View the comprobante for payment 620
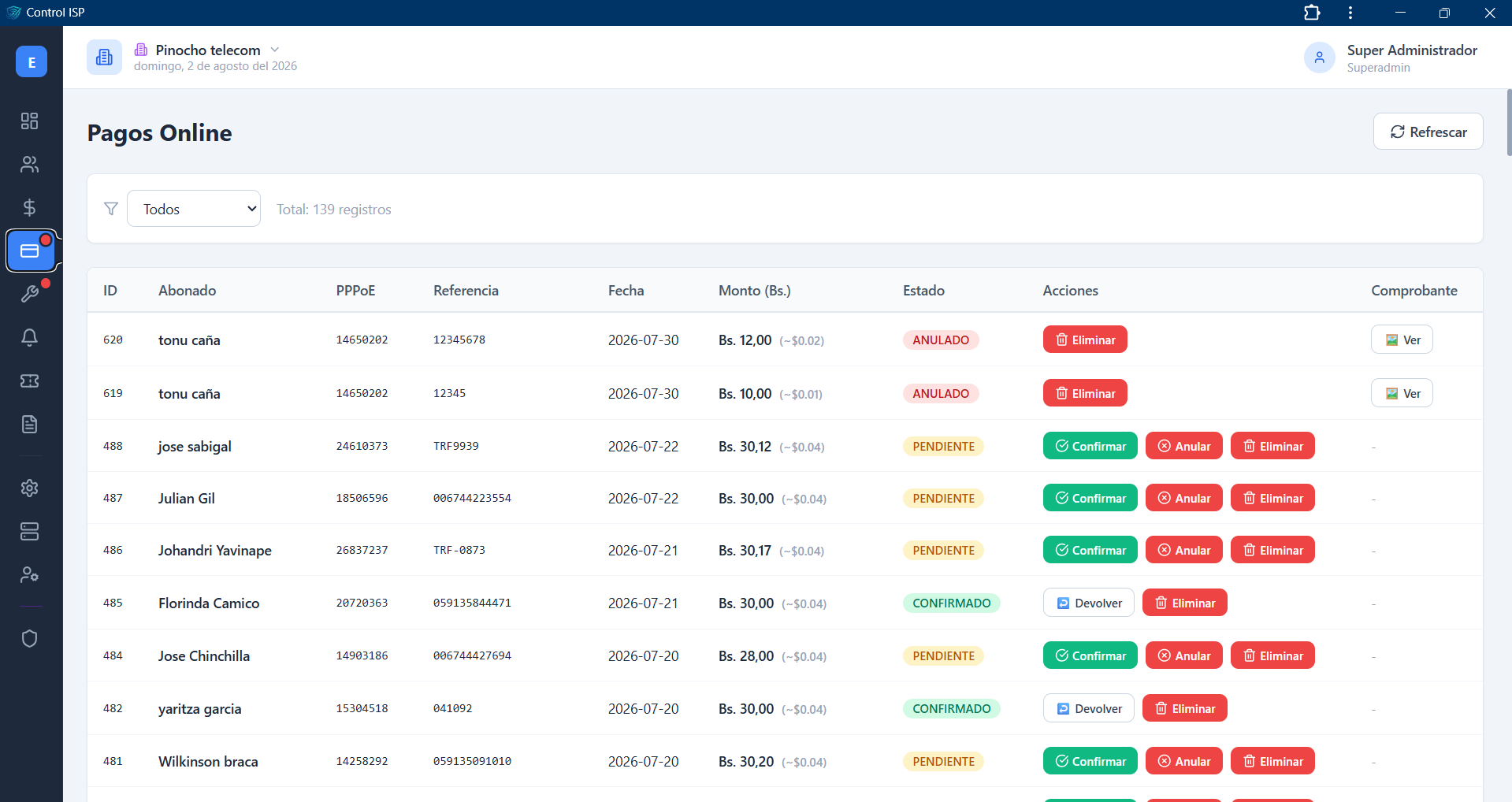The width and height of the screenshot is (1512, 802). (x=1402, y=340)
